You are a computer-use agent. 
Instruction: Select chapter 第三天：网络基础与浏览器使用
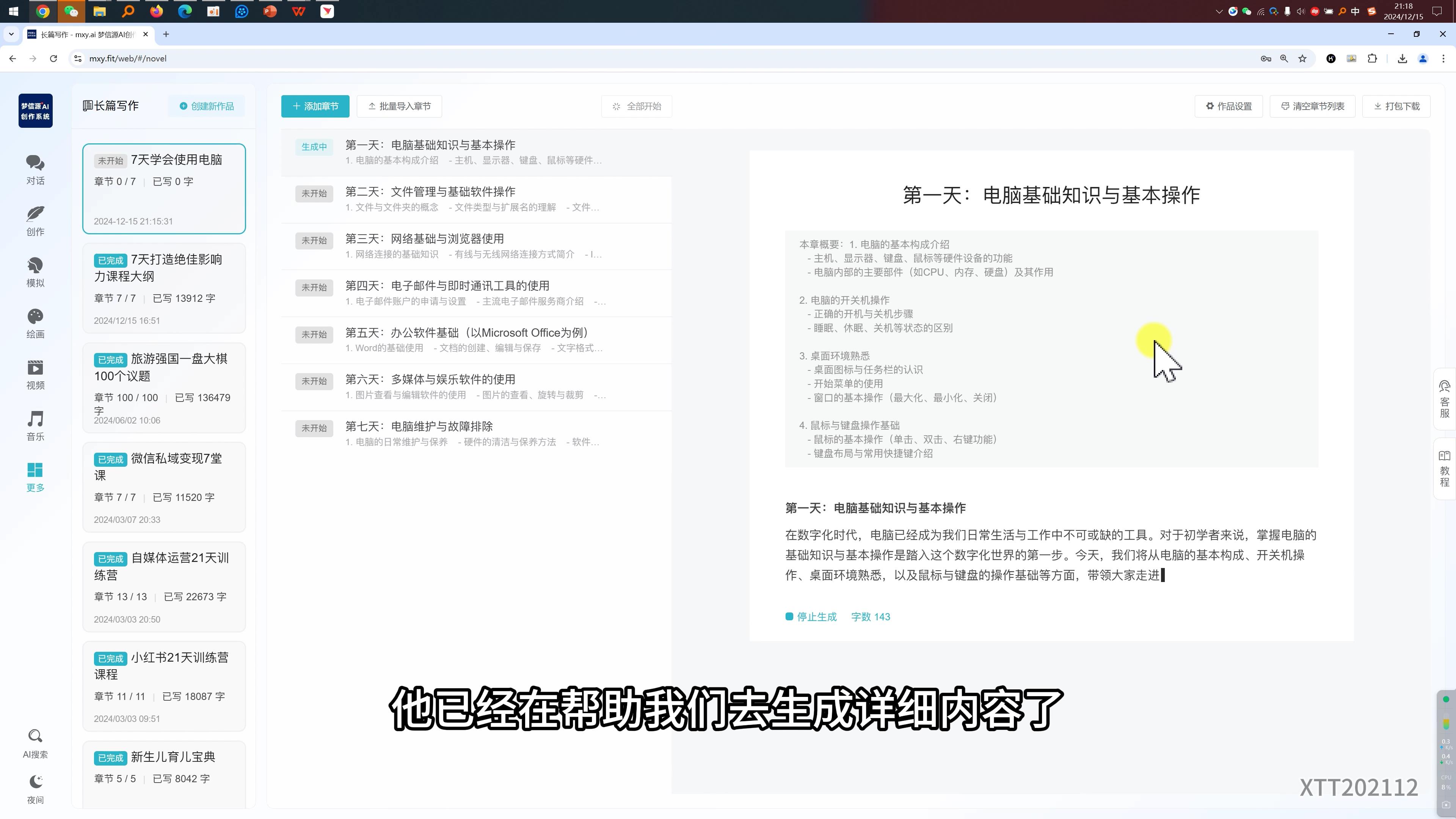[425, 238]
